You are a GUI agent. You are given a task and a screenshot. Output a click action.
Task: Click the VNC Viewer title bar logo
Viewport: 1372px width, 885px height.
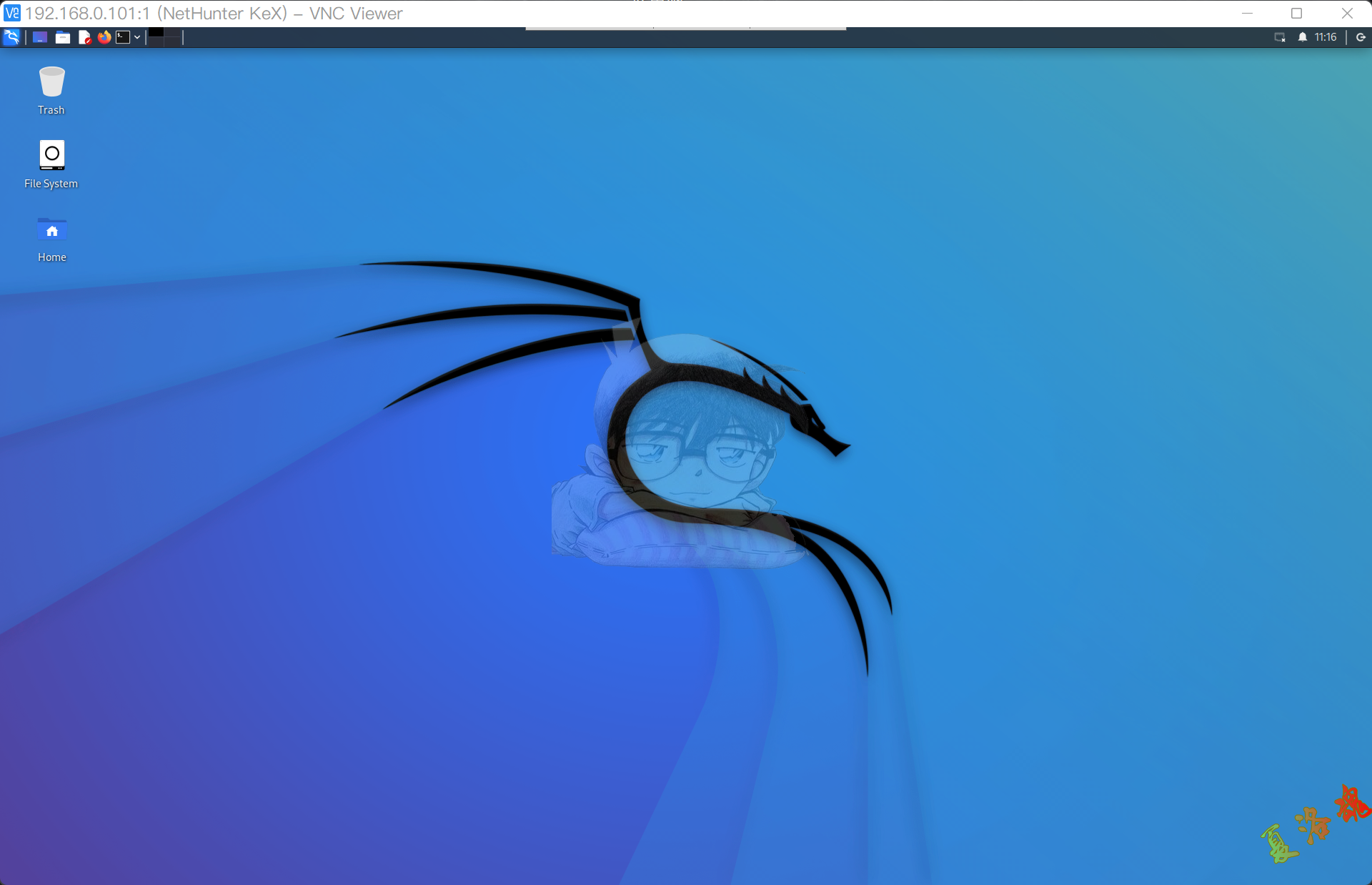coord(12,13)
